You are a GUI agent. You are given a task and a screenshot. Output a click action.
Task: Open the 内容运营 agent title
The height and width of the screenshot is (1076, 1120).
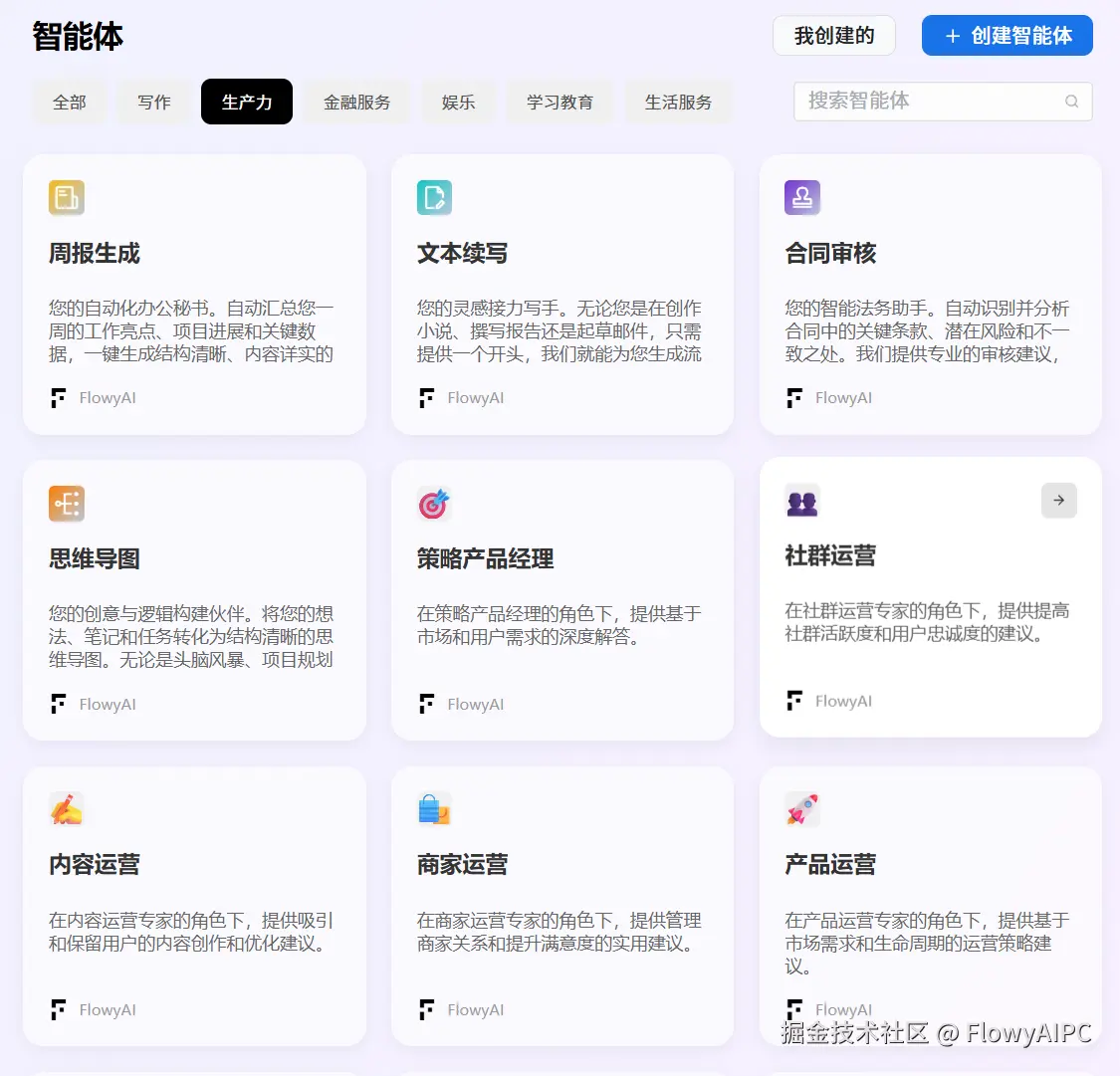pos(95,865)
